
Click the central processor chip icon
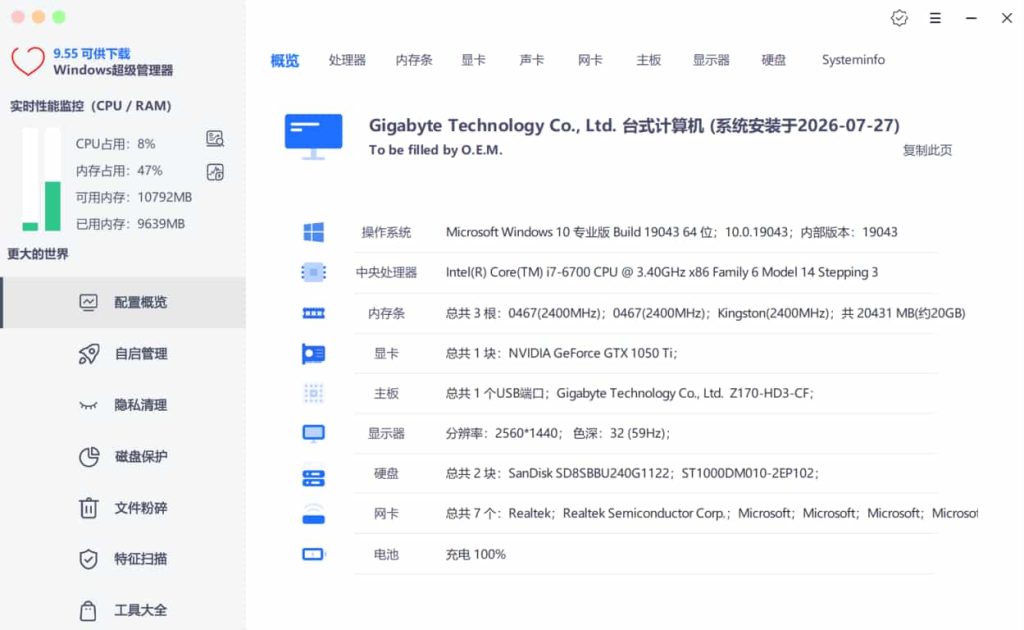313,272
